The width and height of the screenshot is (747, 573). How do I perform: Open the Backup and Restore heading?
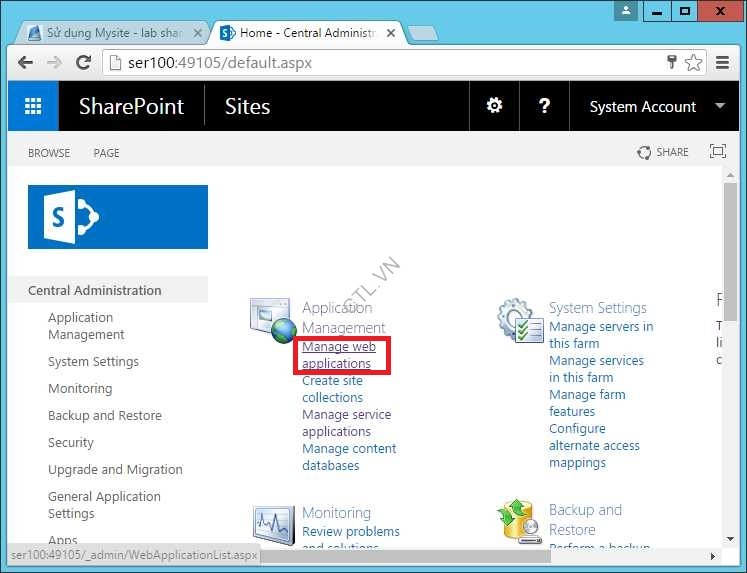coord(585,520)
